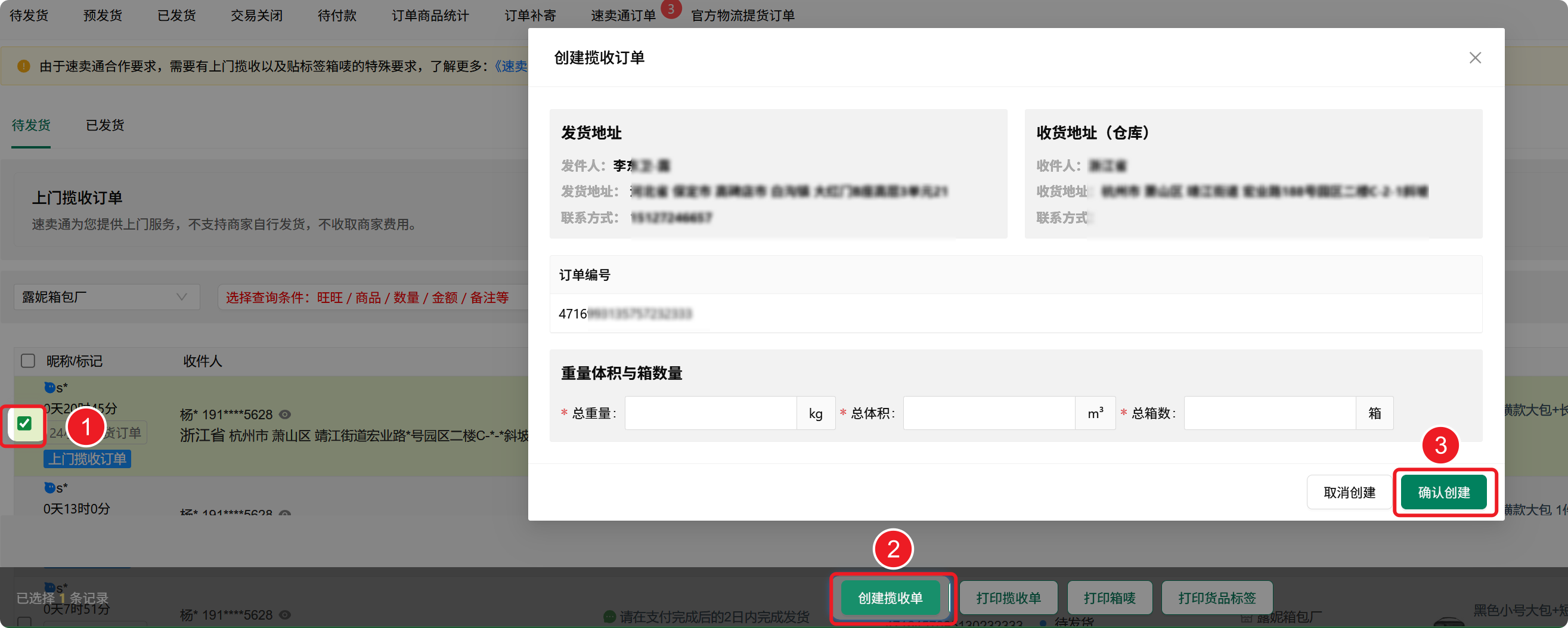Uncheck the selected 上门揽收订单 row checkbox
1568x628 pixels.
(x=24, y=423)
